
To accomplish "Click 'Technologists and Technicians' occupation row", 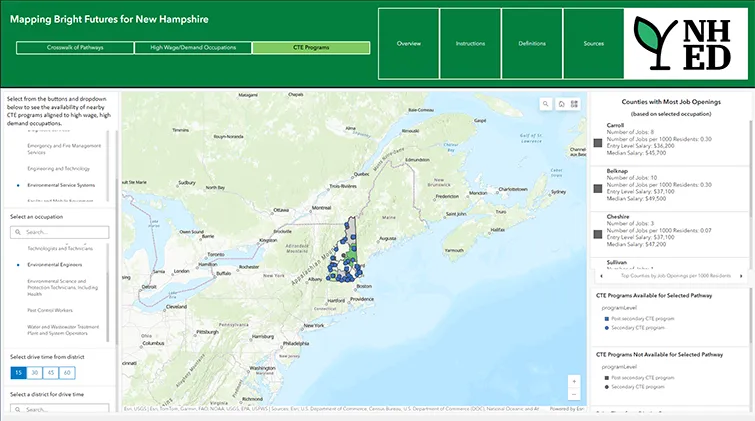I will click(58, 249).
